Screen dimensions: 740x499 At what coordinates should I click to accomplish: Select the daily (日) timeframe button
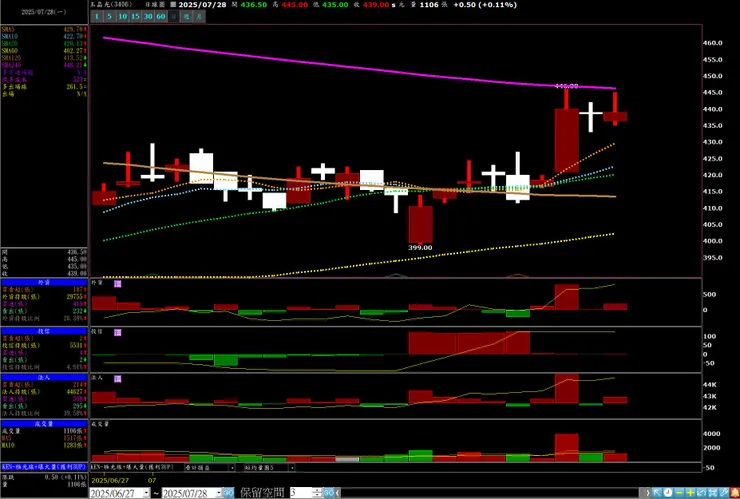174,17
